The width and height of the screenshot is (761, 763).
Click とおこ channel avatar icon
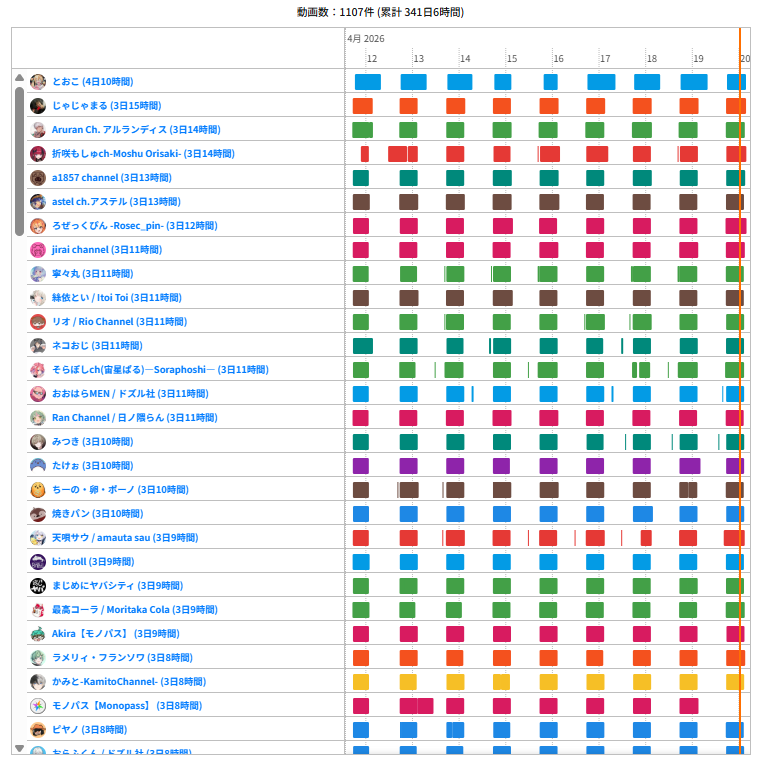[38, 82]
